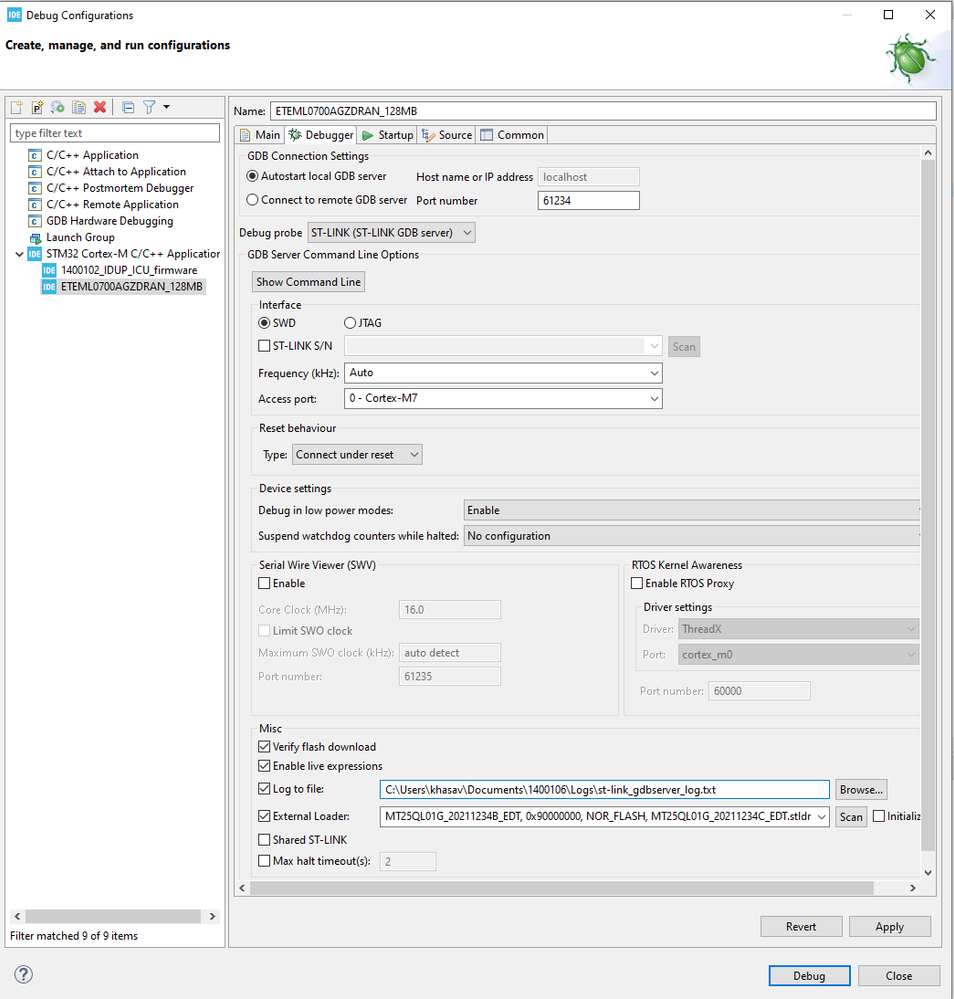Switch to the Common tab

512,135
